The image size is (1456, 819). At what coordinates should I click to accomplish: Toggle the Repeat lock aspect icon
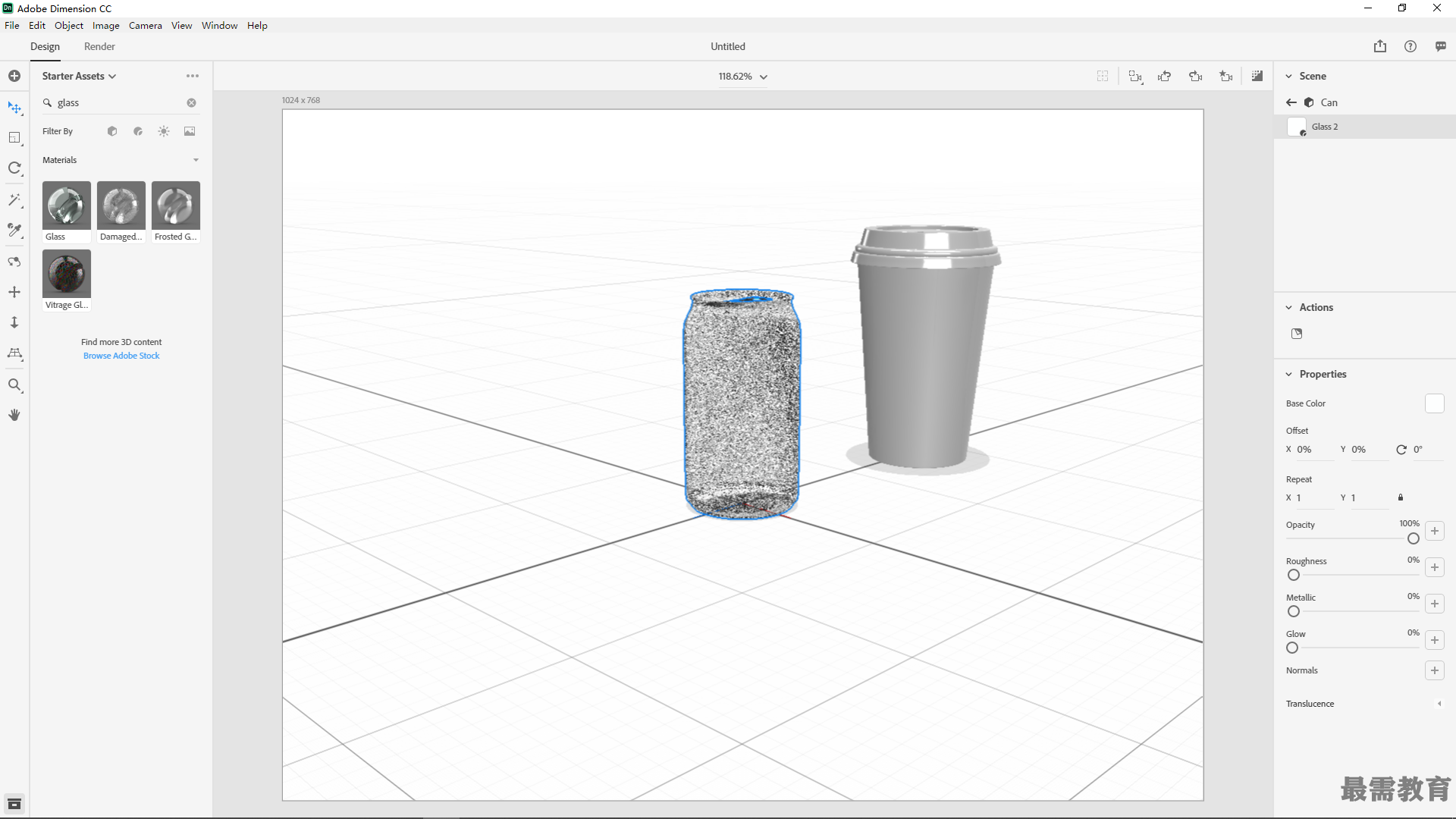point(1401,497)
